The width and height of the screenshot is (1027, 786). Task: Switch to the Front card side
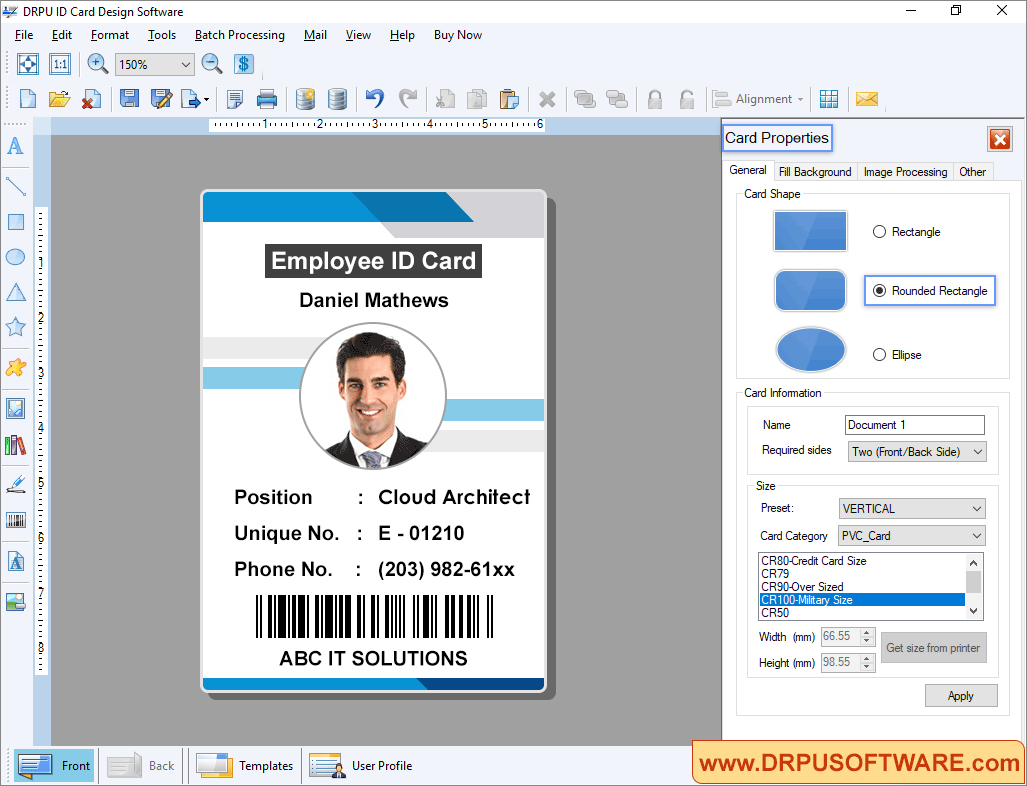pyautogui.click(x=54, y=766)
